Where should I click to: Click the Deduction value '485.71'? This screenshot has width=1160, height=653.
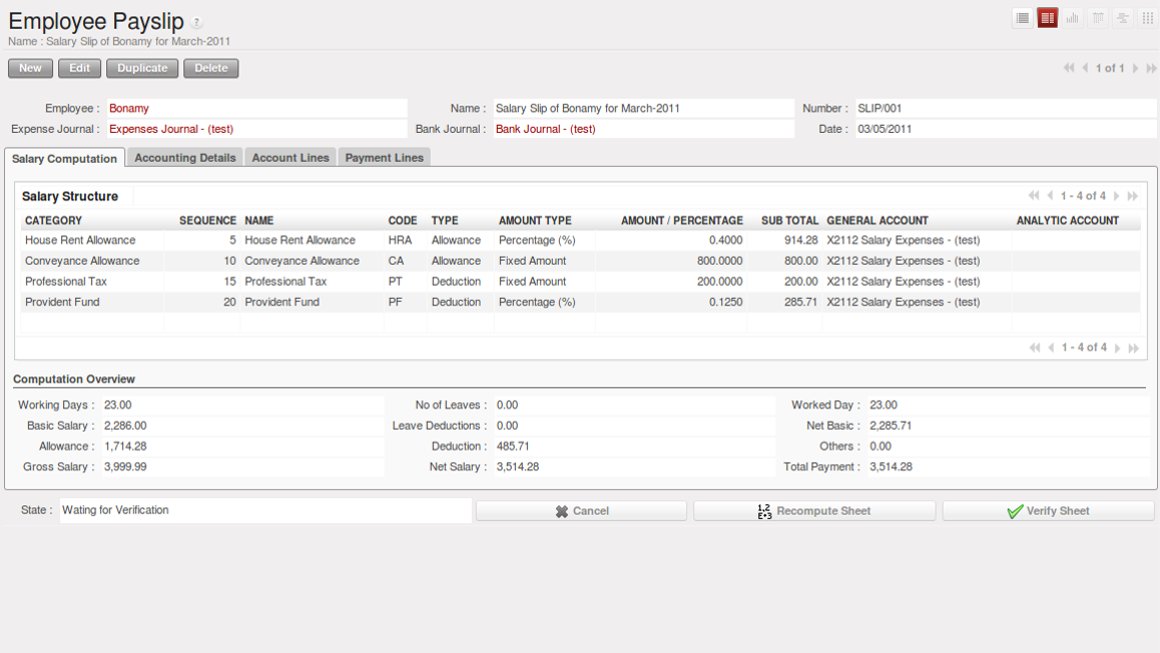pyautogui.click(x=513, y=447)
